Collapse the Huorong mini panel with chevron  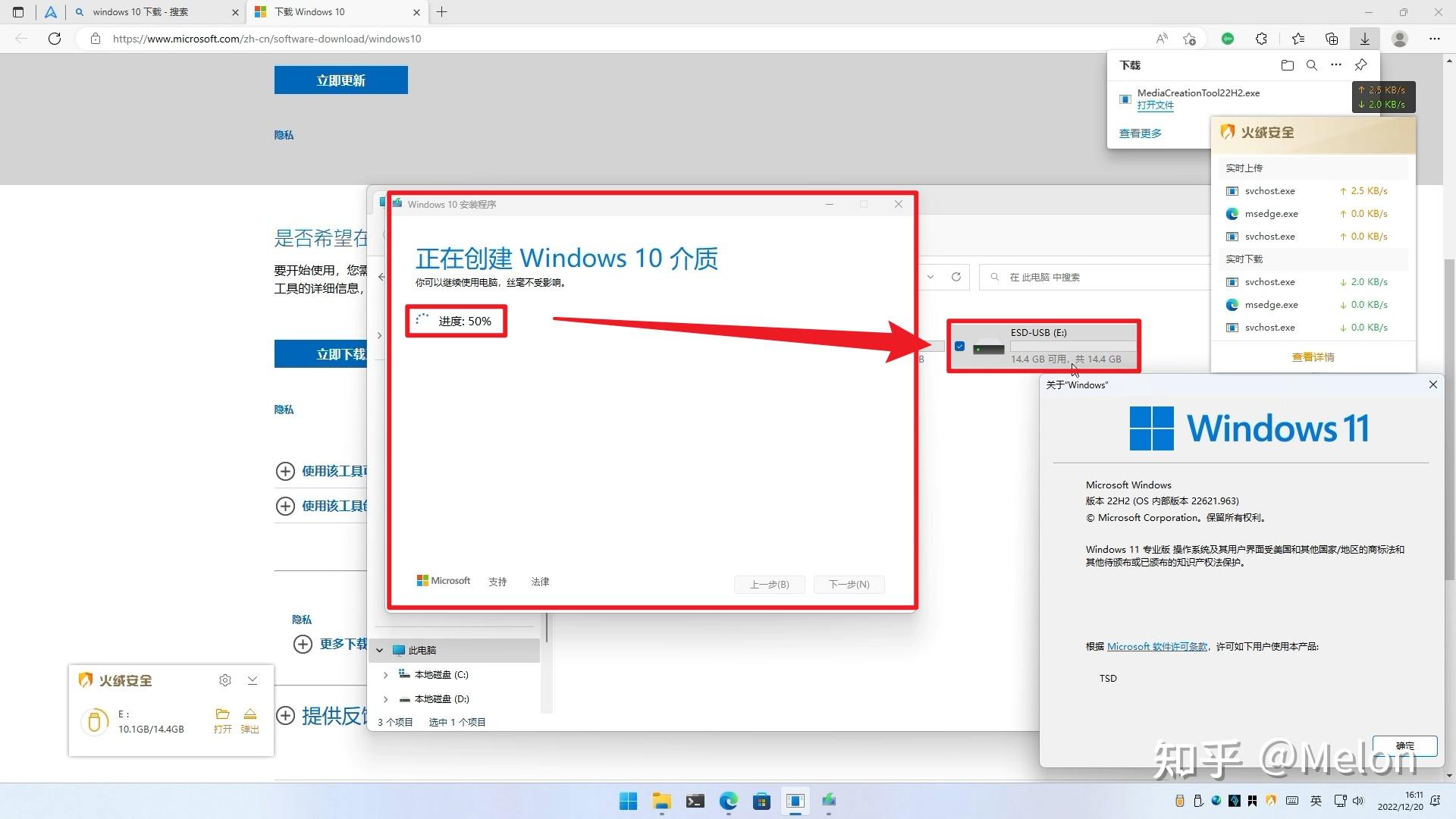(x=253, y=680)
